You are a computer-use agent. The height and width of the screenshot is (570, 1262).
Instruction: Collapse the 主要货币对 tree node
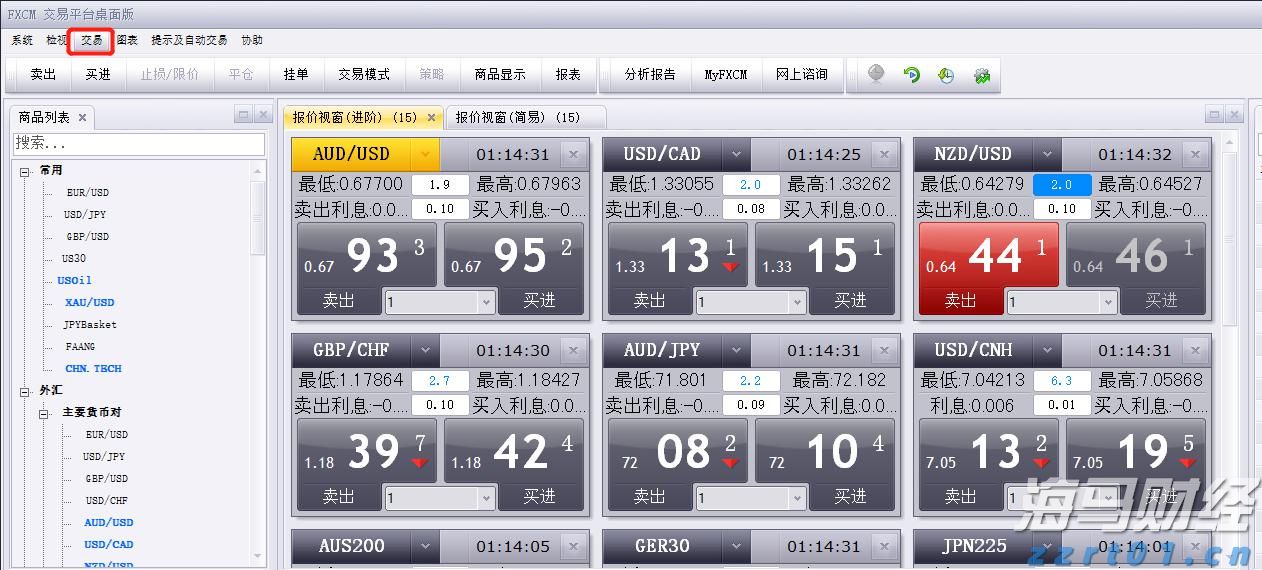[x=45, y=413]
